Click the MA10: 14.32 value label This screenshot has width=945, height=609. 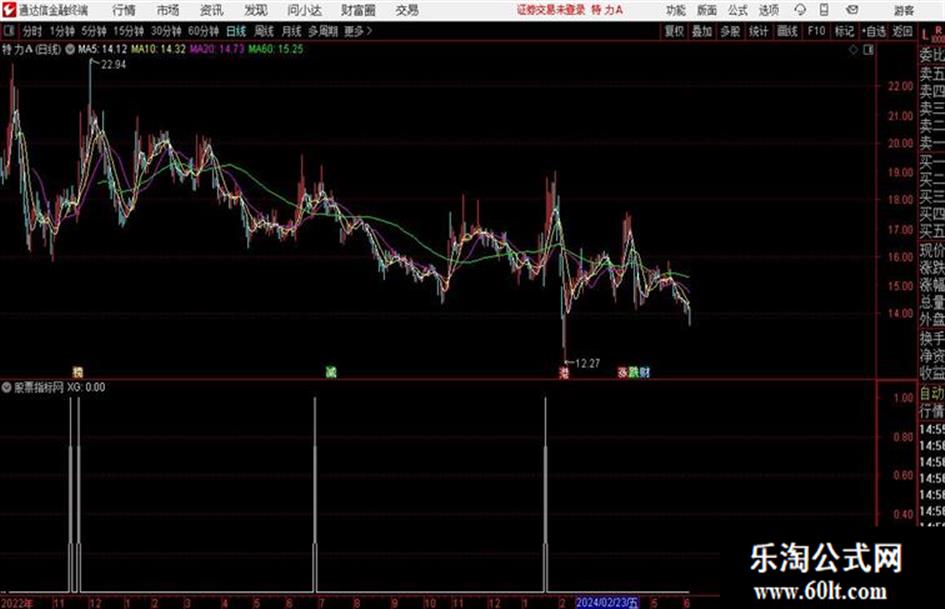tap(159, 49)
